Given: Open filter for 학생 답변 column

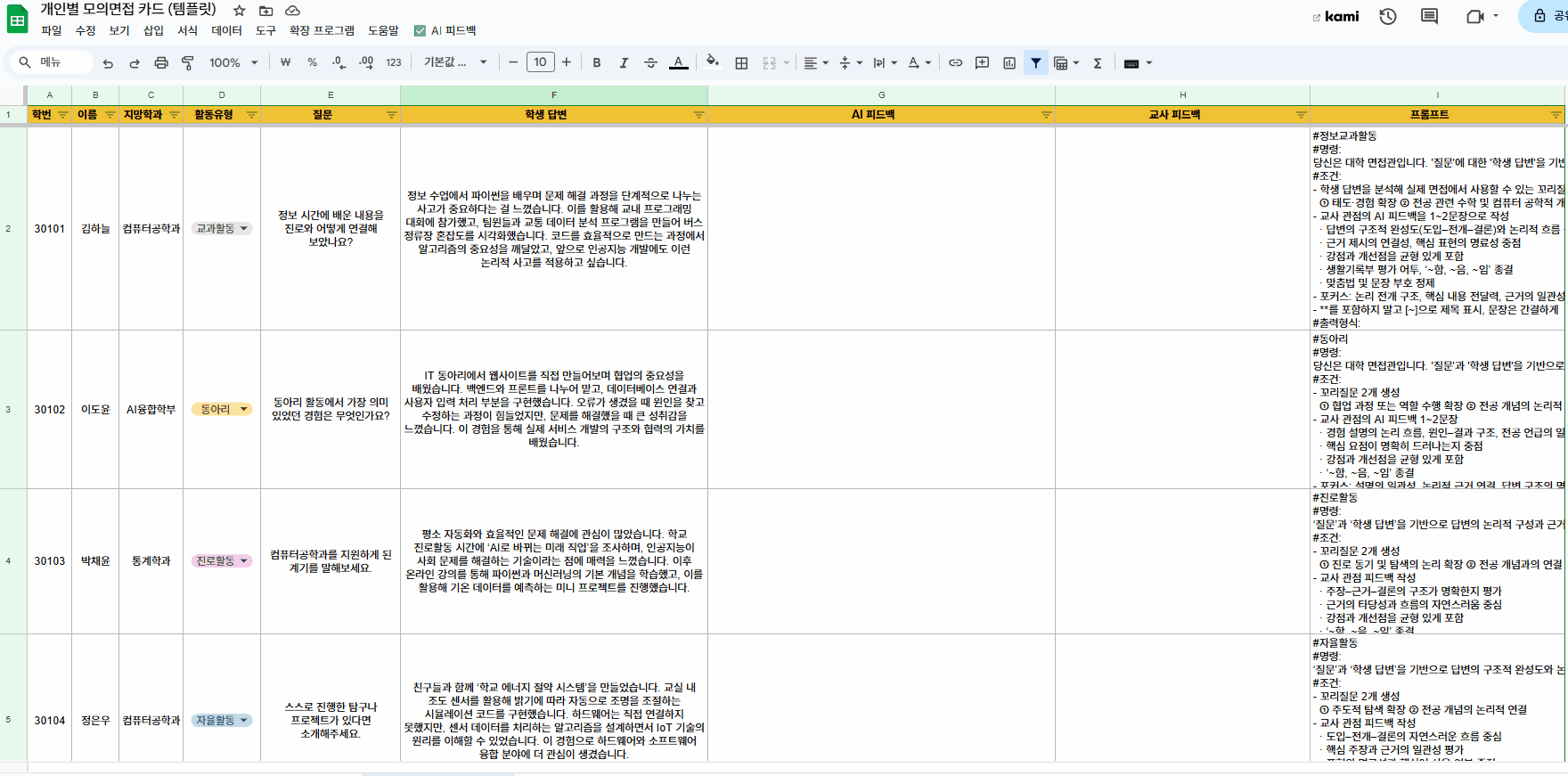Looking at the screenshot, I should (x=698, y=115).
